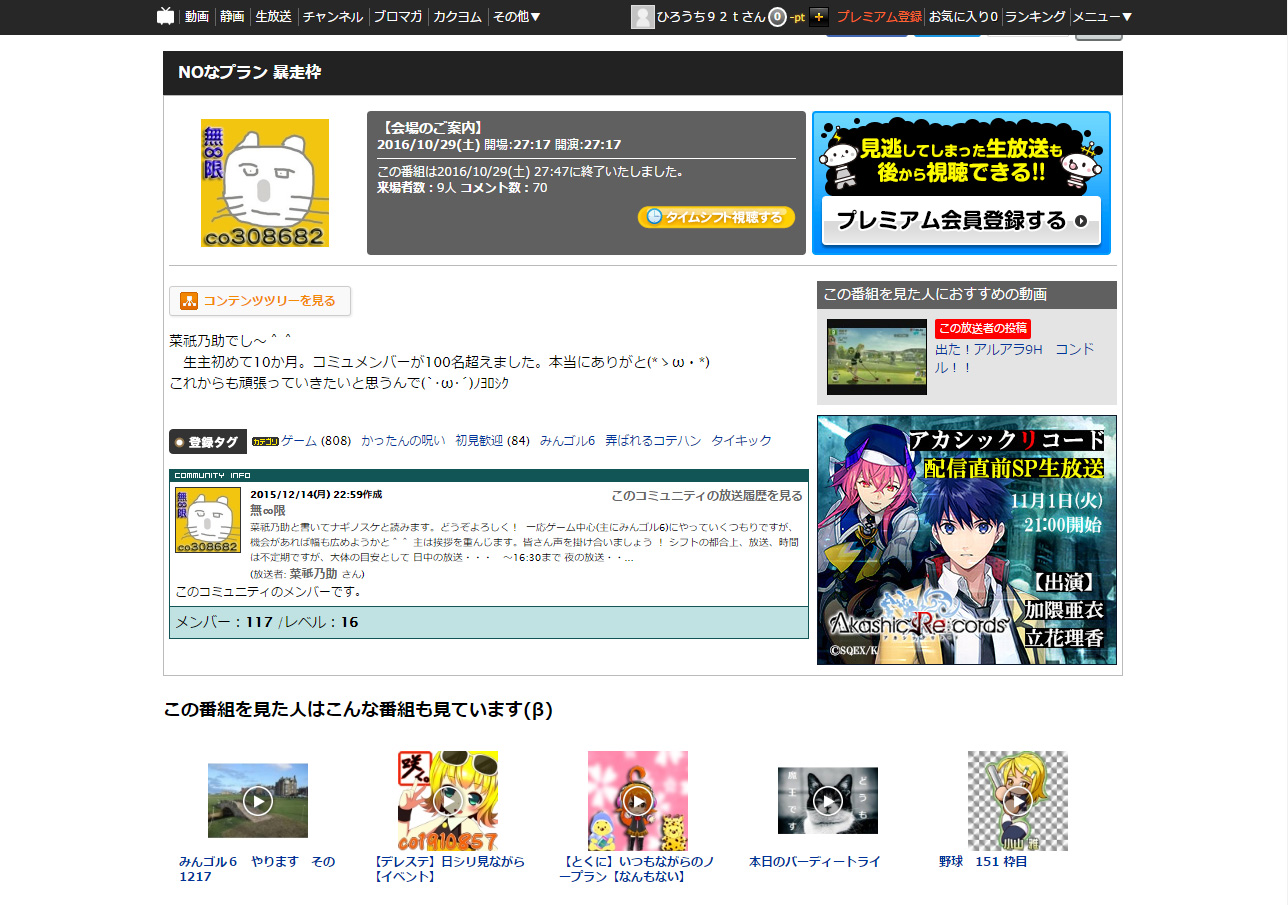Viewport: 1288px width, 905px height.
Task: Expand the その他 dropdown menu
Action: coord(517,17)
